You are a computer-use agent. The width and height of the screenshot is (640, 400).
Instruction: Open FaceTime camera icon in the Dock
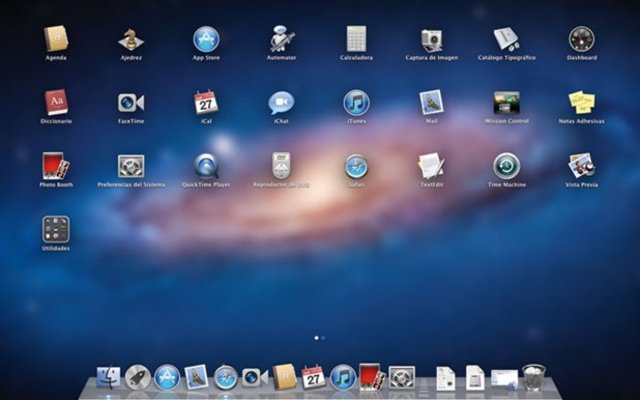[x=255, y=378]
